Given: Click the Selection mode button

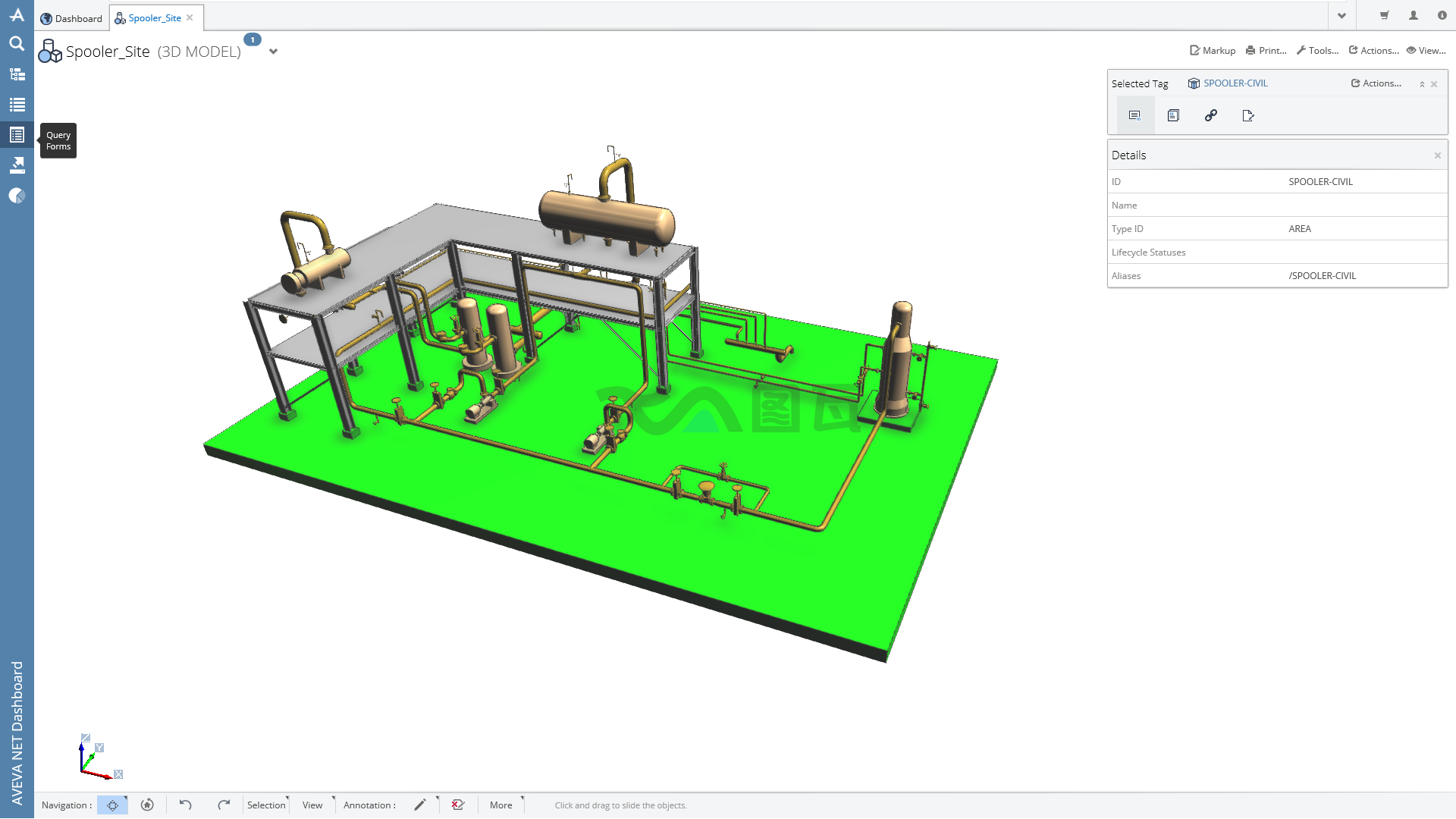Looking at the screenshot, I should pos(265,805).
